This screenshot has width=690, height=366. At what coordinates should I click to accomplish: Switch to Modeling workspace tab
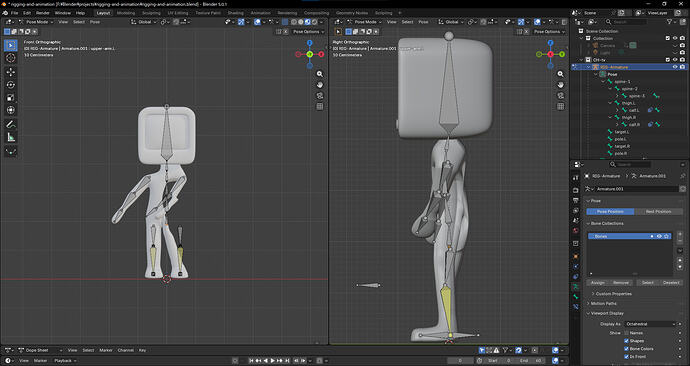pyautogui.click(x=126, y=13)
